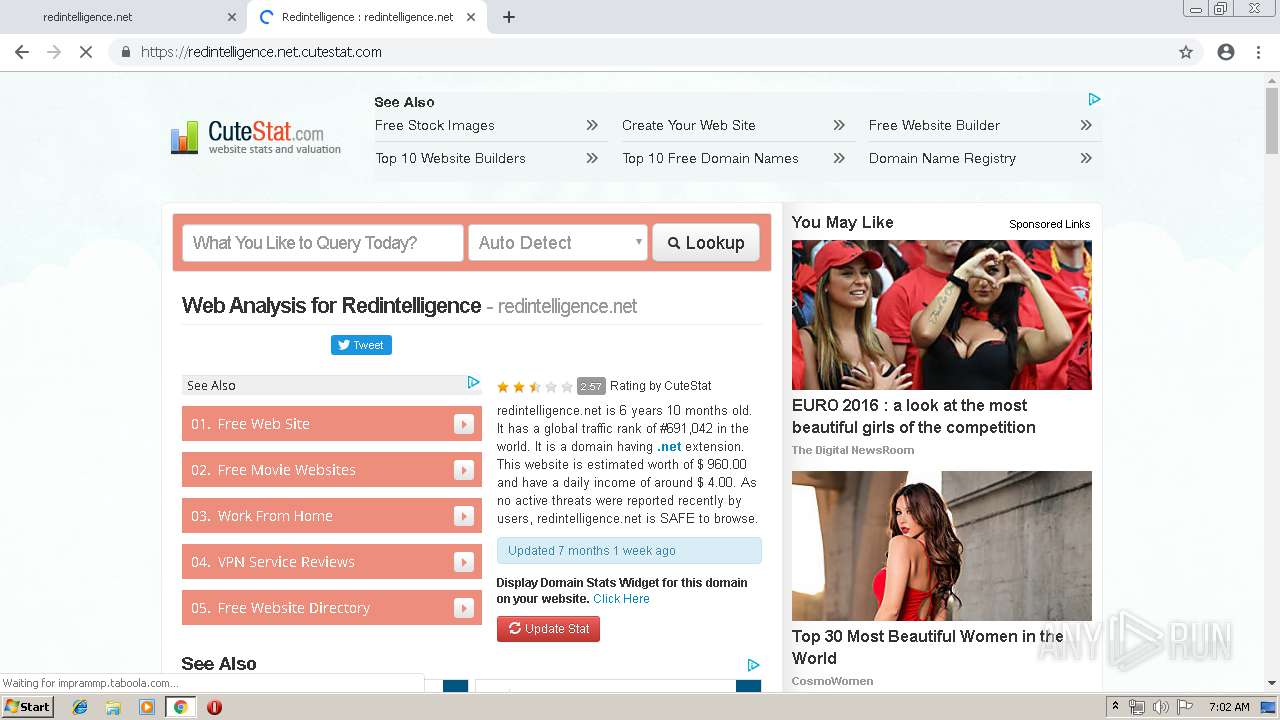Viewport: 1280px width, 720px height.
Task: Click the CuteStat.com logo
Action: [256, 138]
